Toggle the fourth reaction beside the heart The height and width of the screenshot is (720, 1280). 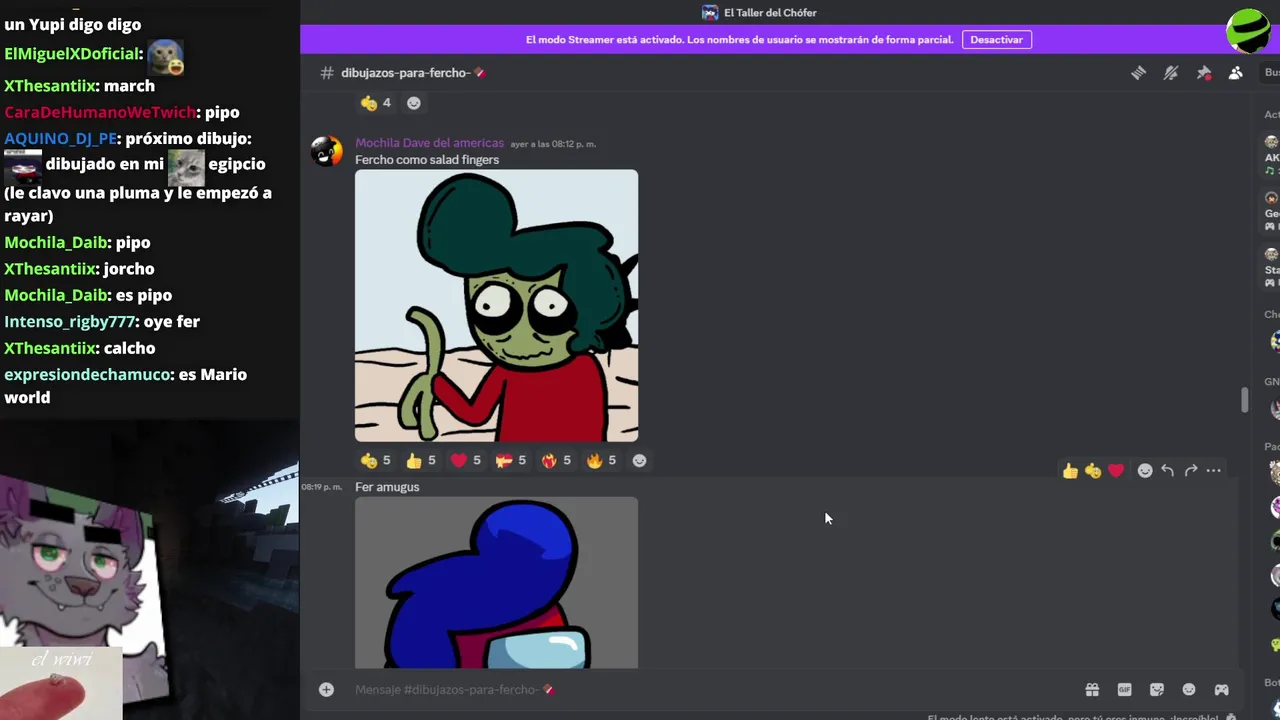[x=511, y=461]
